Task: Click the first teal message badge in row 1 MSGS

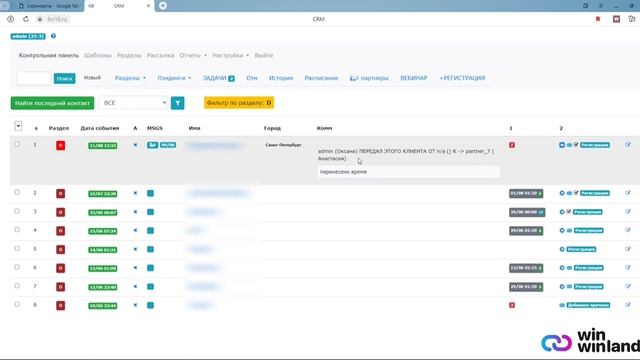Action: click(152, 145)
